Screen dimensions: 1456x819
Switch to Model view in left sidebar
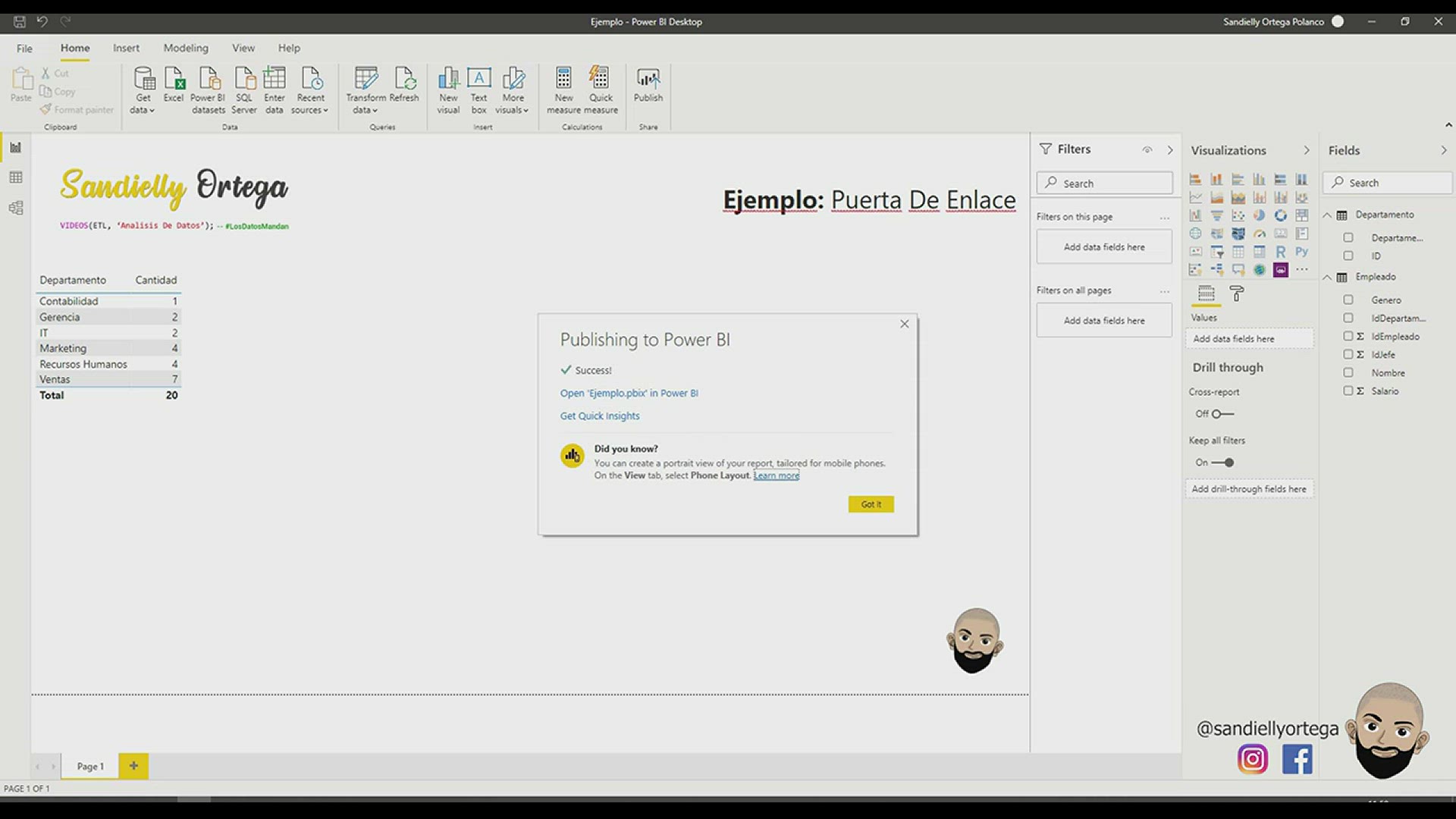click(15, 208)
